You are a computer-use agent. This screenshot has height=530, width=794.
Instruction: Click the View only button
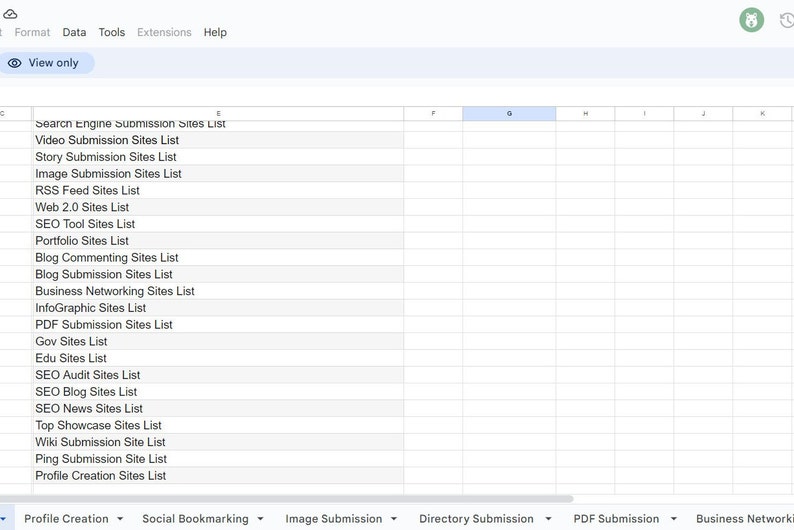point(43,63)
